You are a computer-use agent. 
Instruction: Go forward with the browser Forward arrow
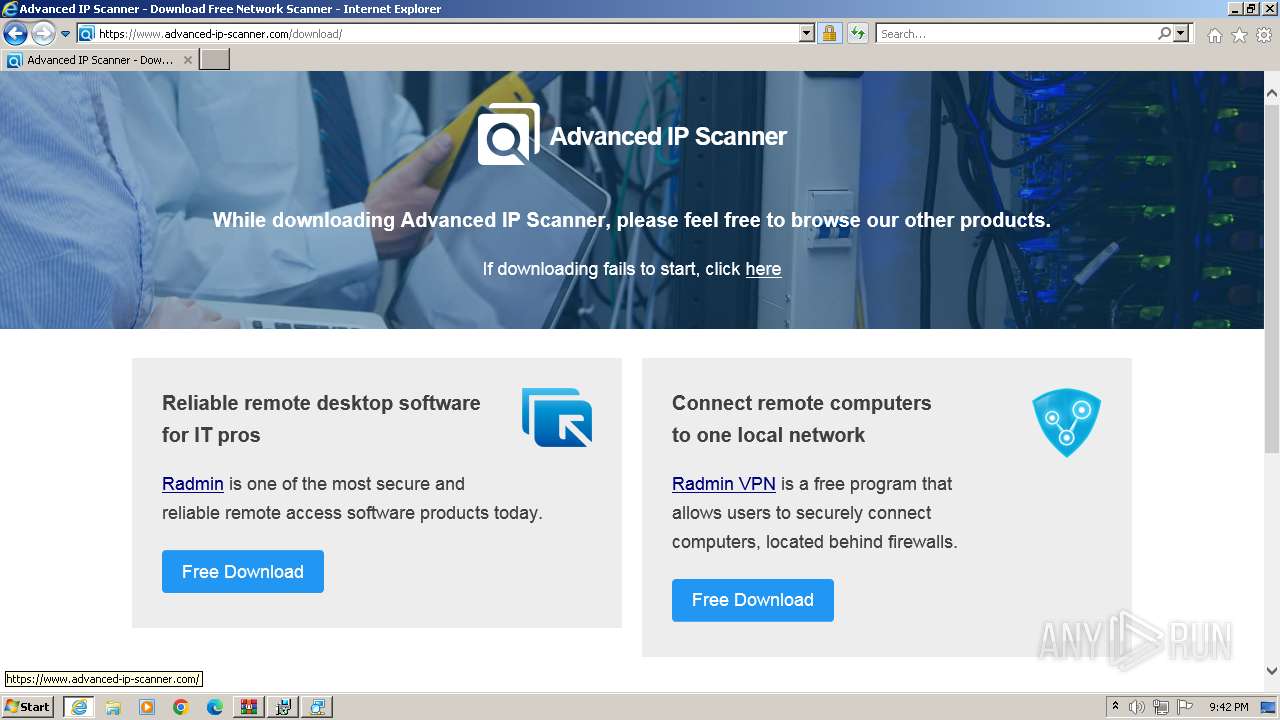coord(42,34)
